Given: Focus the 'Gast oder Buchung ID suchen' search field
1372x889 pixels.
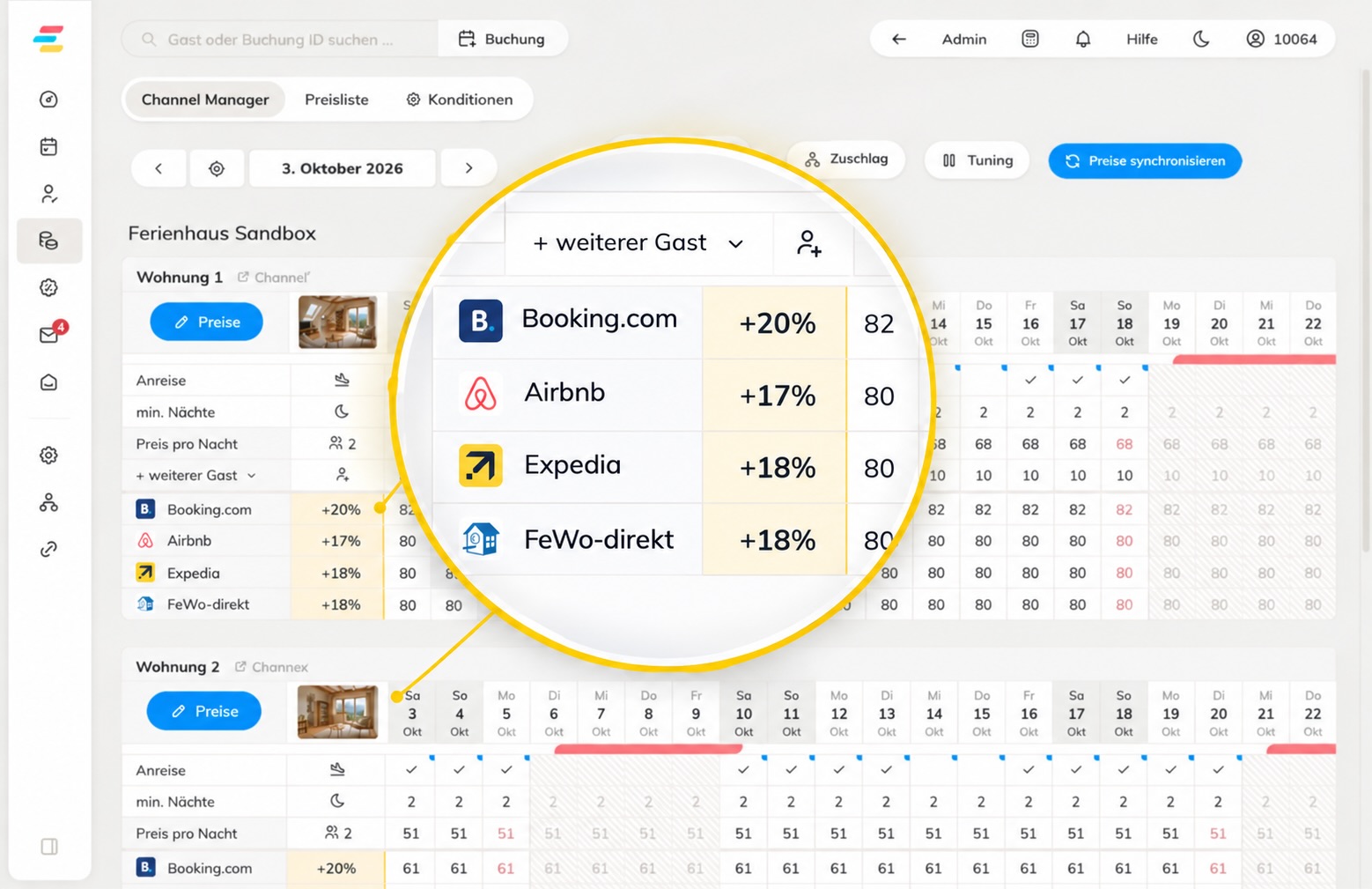Looking at the screenshot, I should (280, 40).
